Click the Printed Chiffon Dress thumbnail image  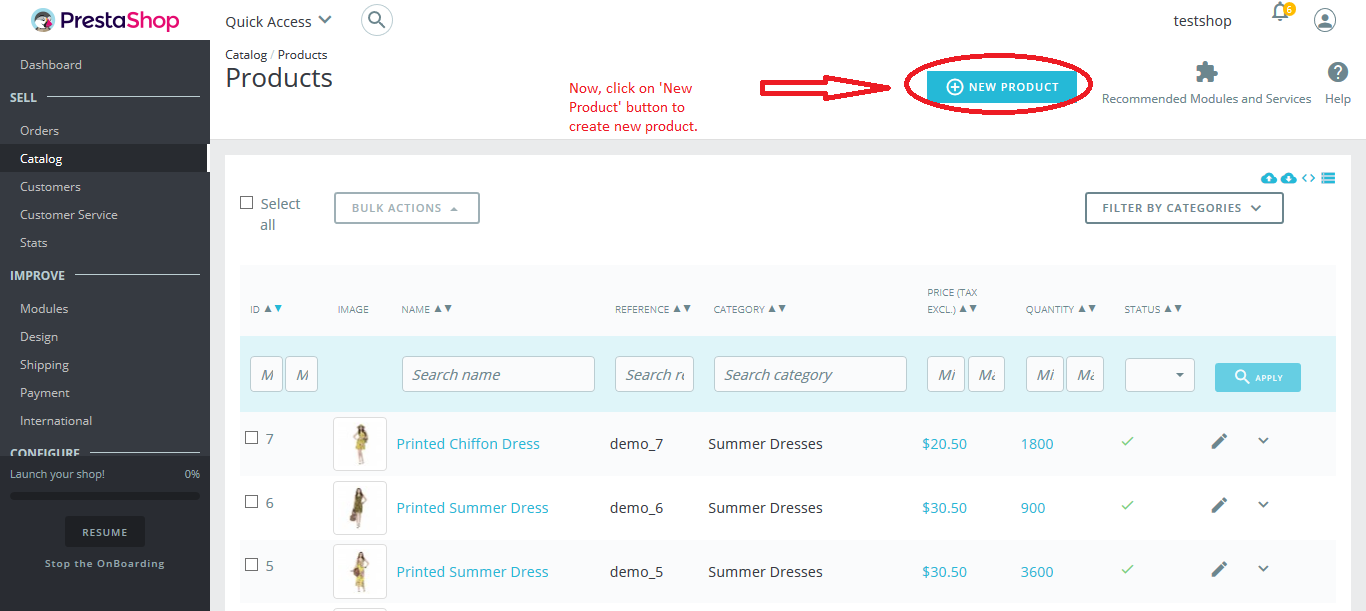point(360,444)
